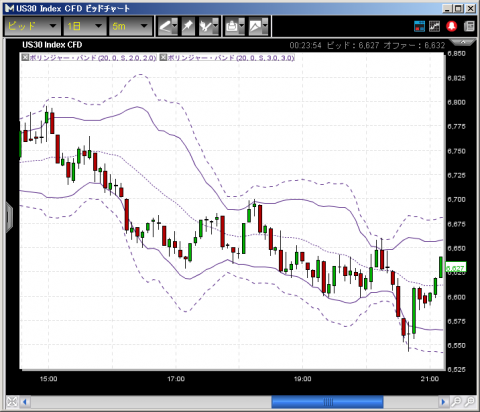This screenshot has height=412, width=480.
Task: Open the print/save dropdown arrow
Action: [x=242, y=26]
